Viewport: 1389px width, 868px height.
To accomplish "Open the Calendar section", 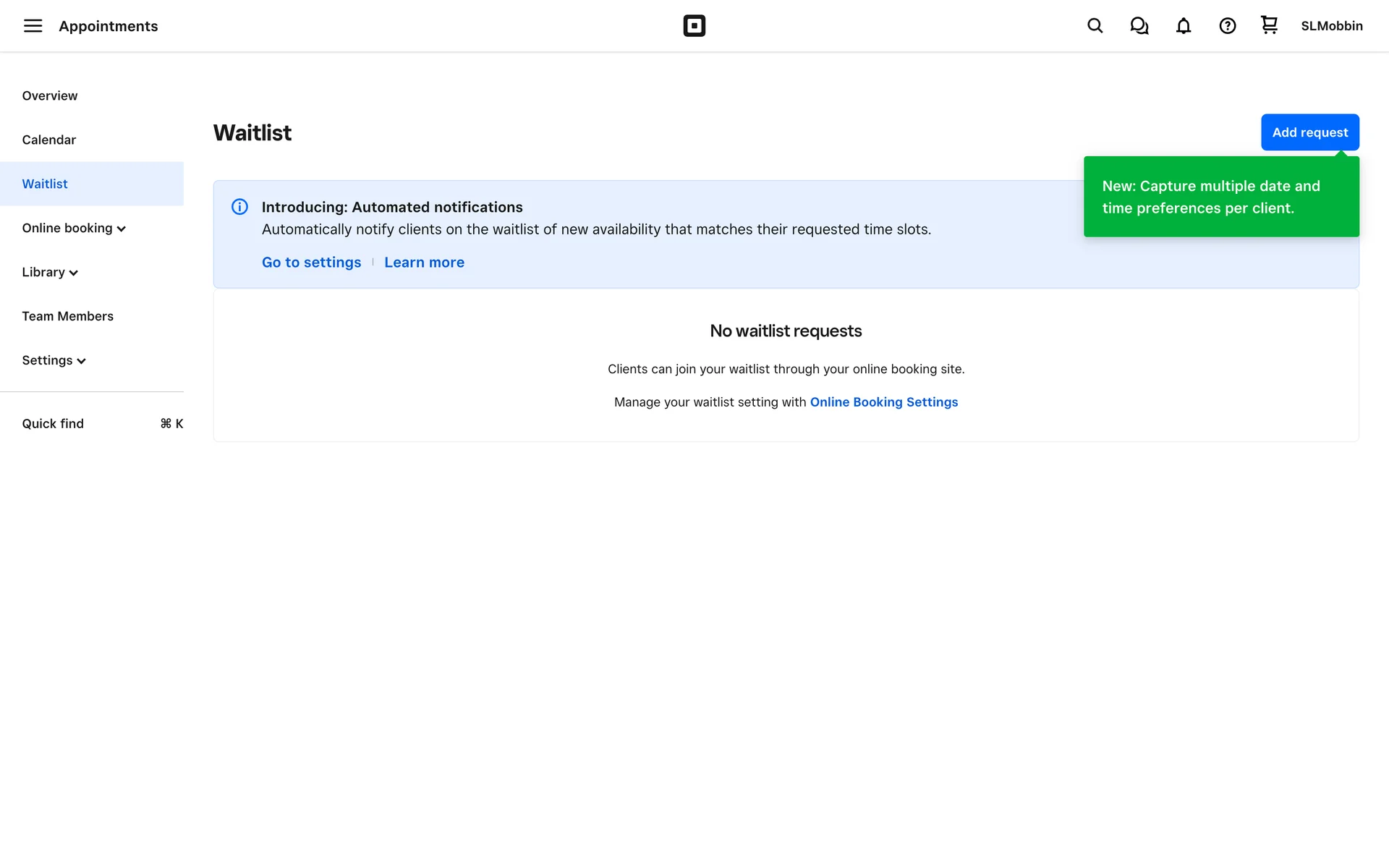I will 49,140.
